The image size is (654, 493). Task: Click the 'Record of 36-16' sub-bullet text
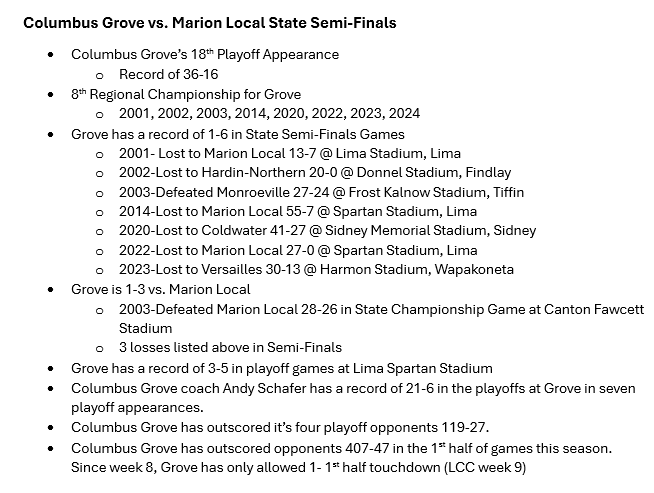click(x=169, y=74)
